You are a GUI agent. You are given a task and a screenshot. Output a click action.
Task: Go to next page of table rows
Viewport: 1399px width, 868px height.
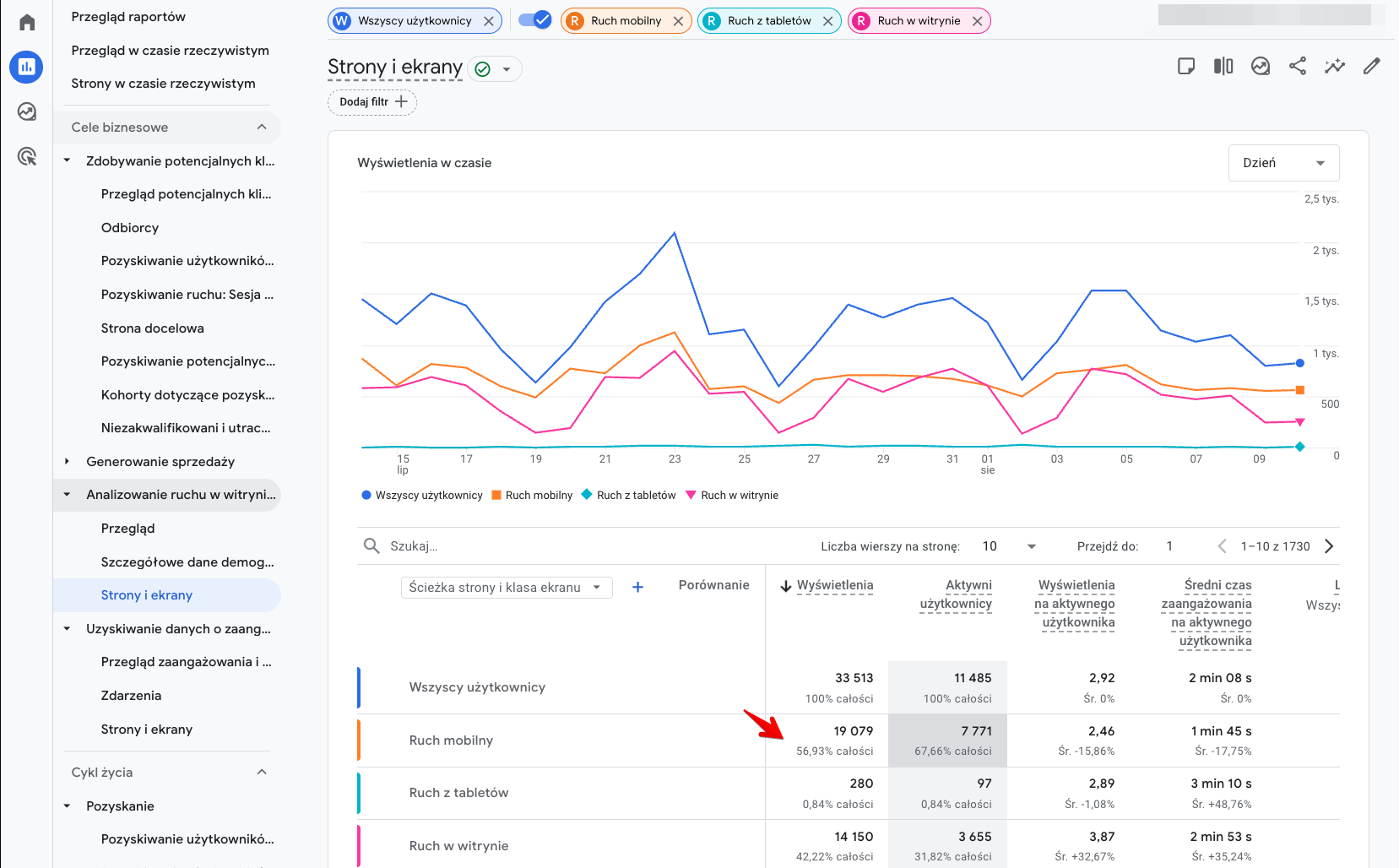click(1329, 546)
